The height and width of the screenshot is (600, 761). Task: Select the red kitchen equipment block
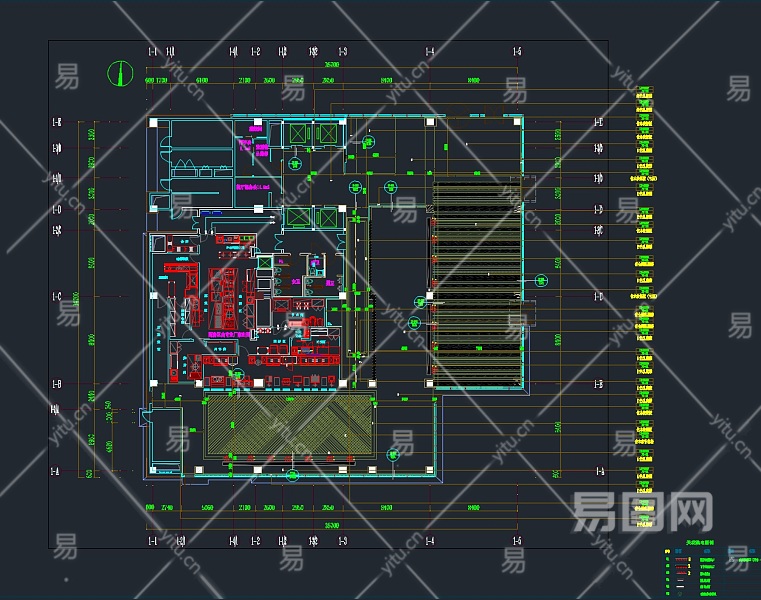[222, 300]
